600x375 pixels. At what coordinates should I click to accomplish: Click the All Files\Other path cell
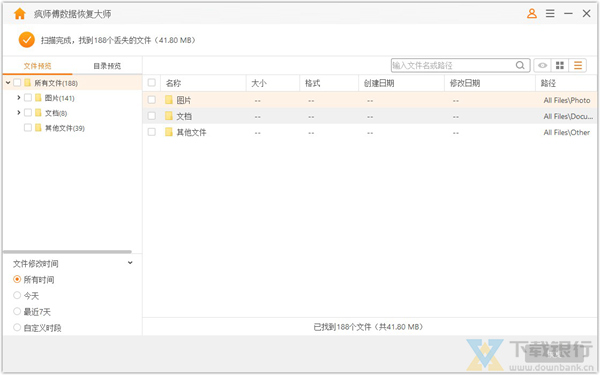pyautogui.click(x=566, y=132)
